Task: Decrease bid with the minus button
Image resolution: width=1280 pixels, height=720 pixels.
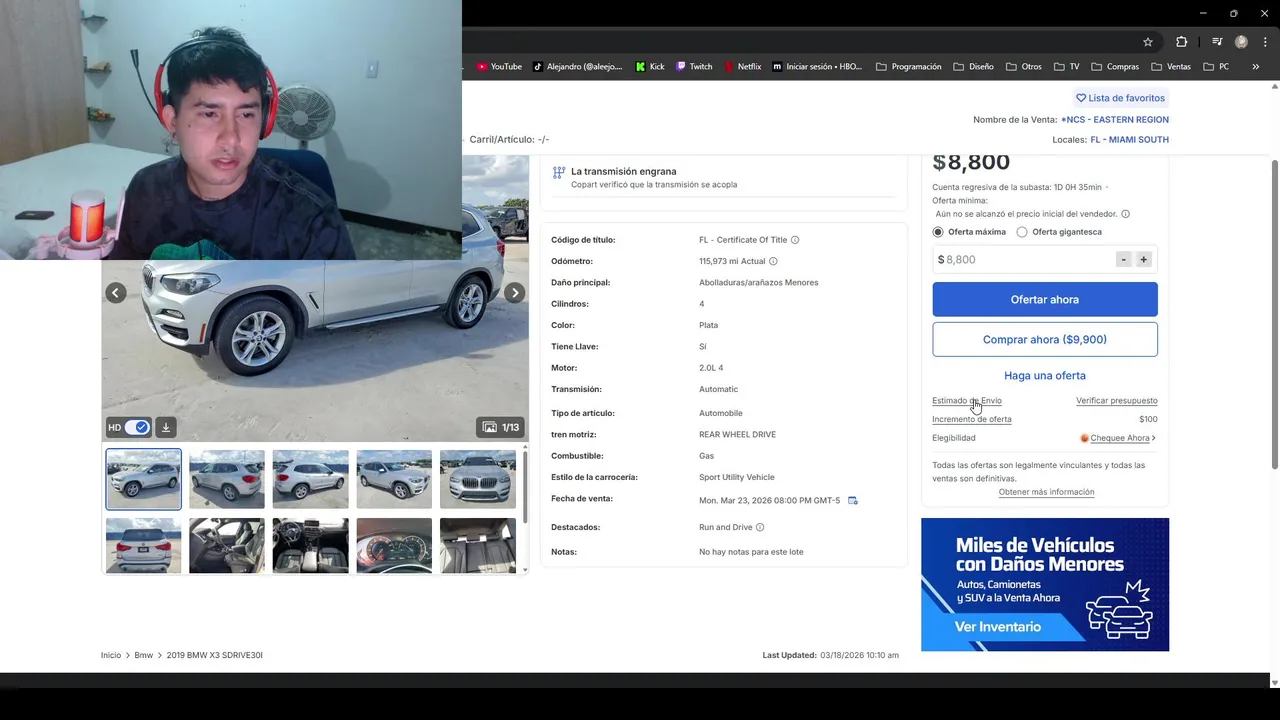Action: click(x=1124, y=259)
